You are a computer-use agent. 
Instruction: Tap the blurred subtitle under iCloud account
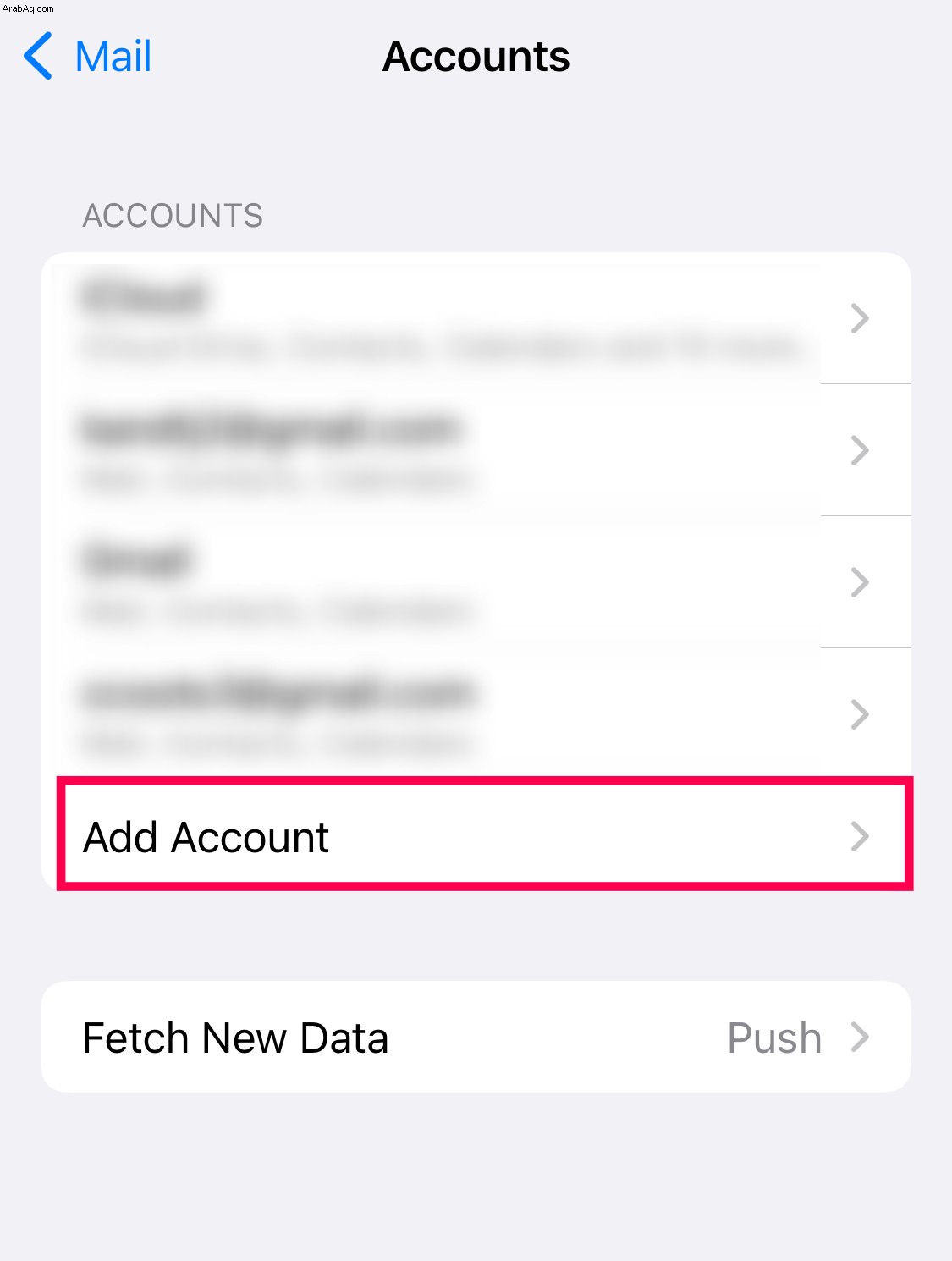coord(440,347)
